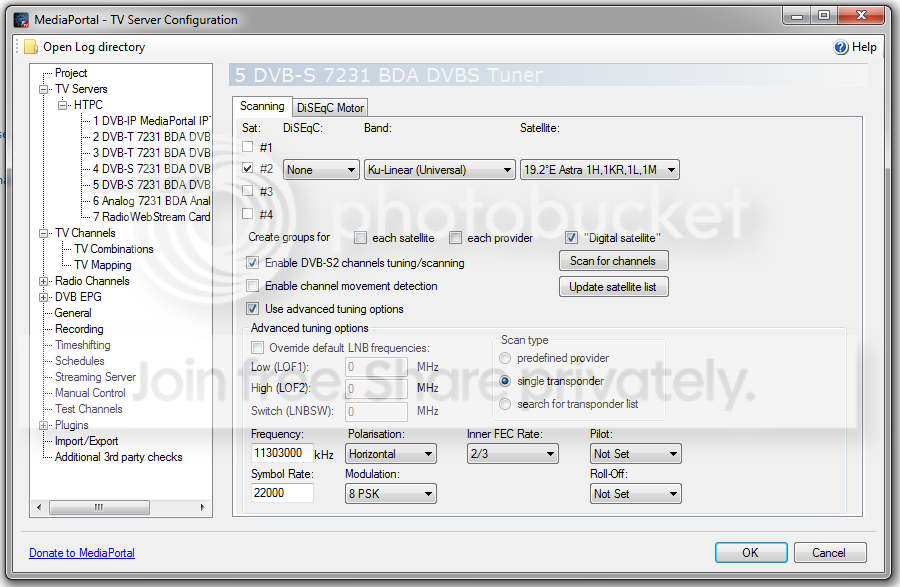Uncheck the "Digital satellite" group checkbox

coord(571,238)
